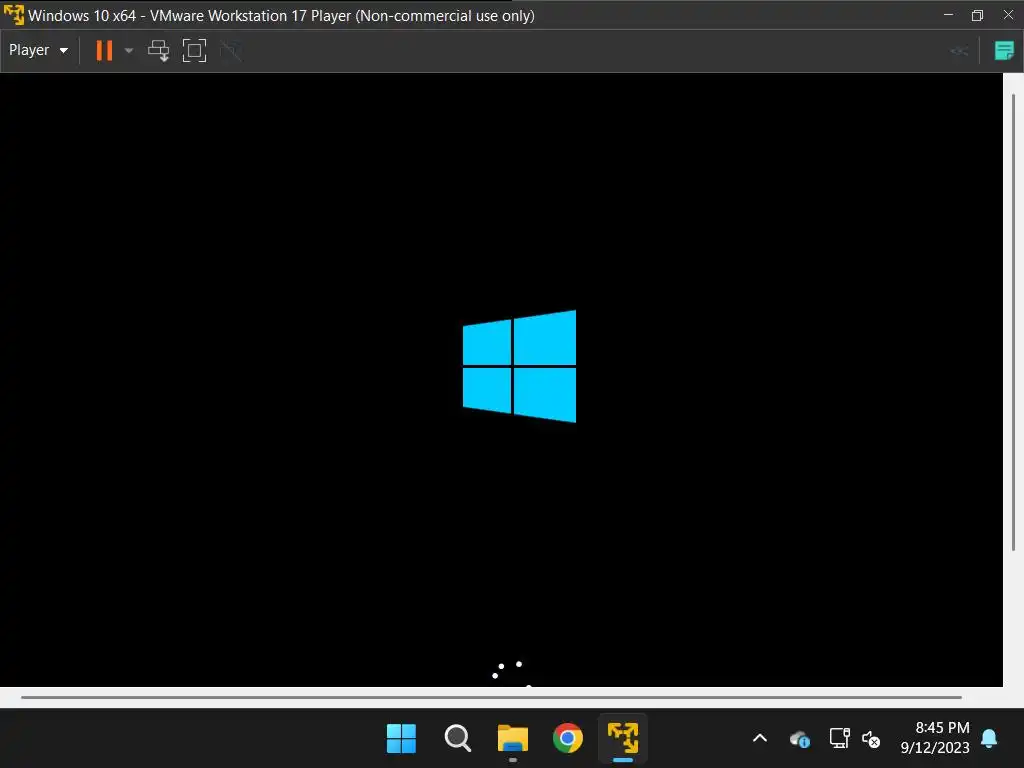Click the muted volume tray icon
This screenshot has width=1024, height=768.
871,739
